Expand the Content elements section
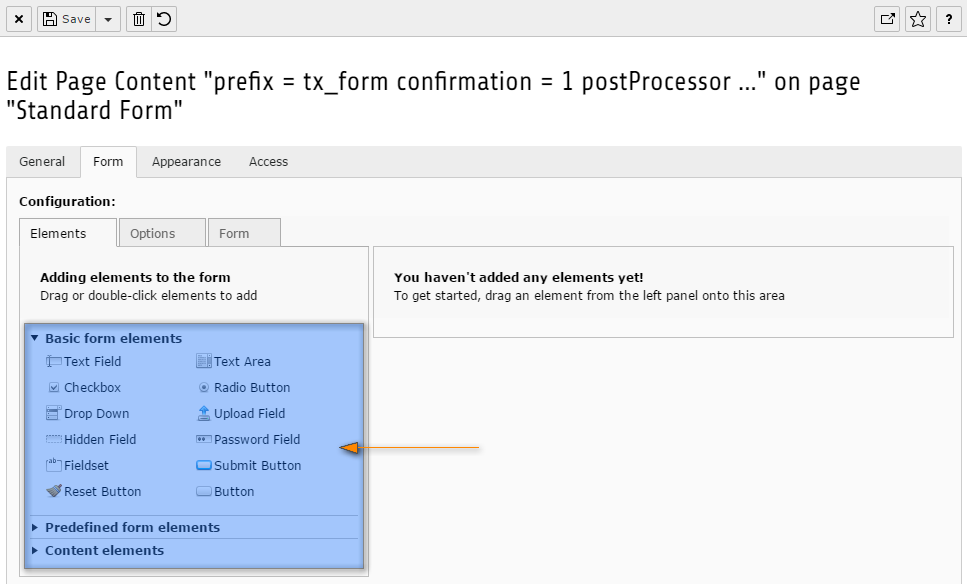Image resolution: width=967 pixels, height=584 pixels. (x=97, y=550)
